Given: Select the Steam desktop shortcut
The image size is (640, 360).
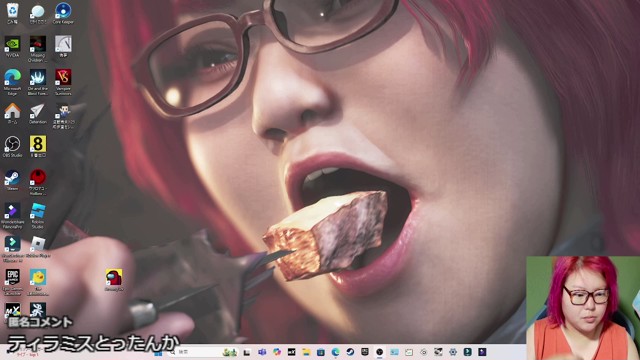Looking at the screenshot, I should pyautogui.click(x=12, y=180).
